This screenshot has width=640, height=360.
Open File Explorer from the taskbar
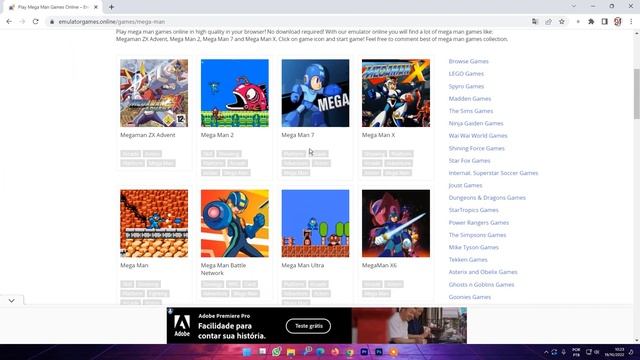pos(291,352)
